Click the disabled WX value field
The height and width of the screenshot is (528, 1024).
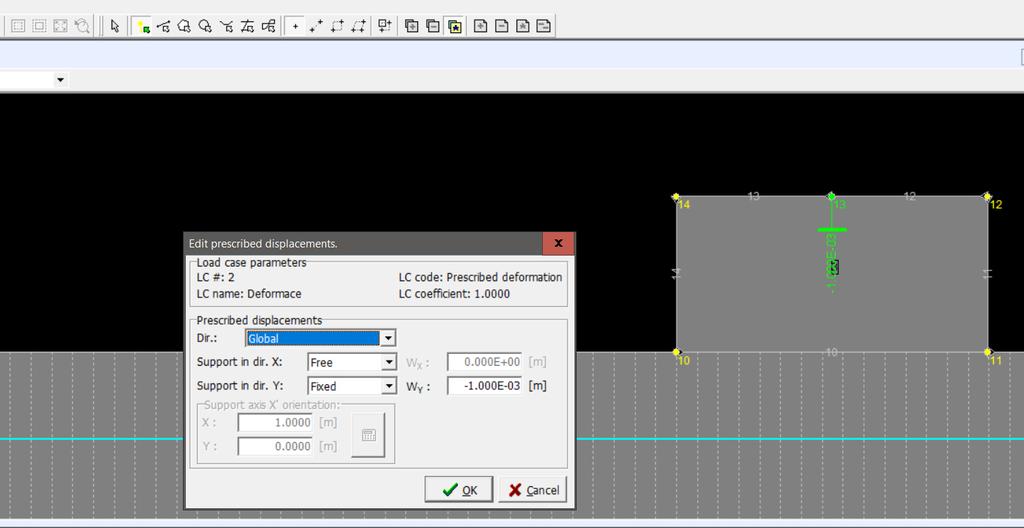click(485, 362)
